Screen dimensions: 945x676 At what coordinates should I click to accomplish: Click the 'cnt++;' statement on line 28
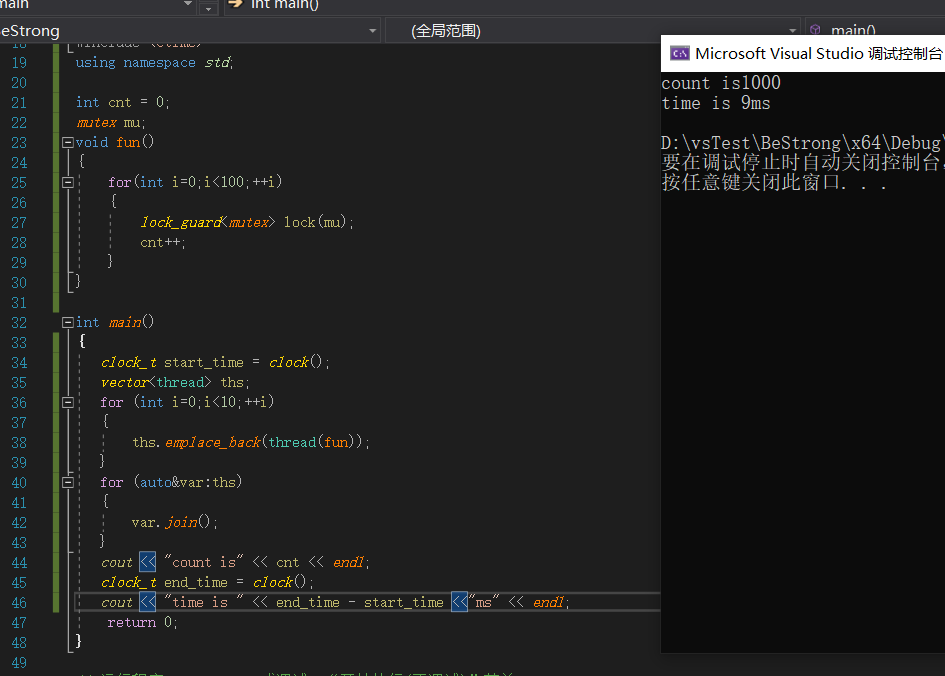tap(163, 243)
